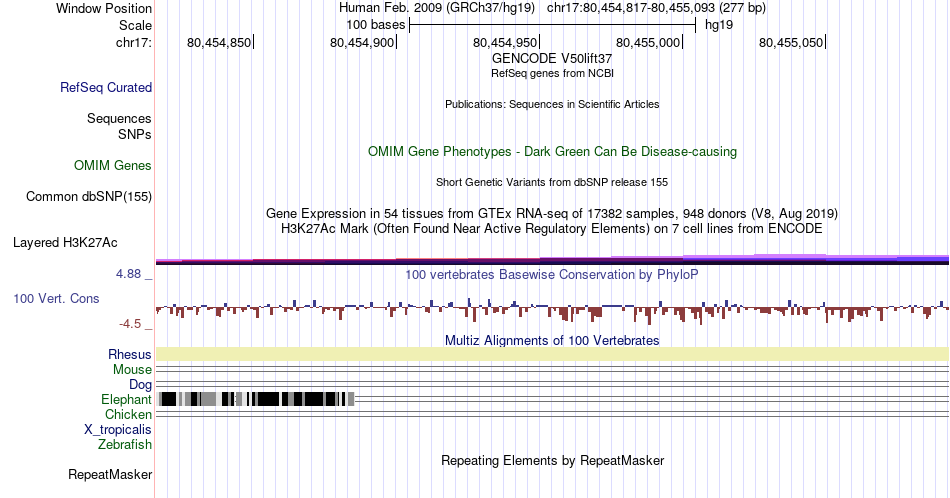Click the layered H3K27Ac signal band

[552, 259]
